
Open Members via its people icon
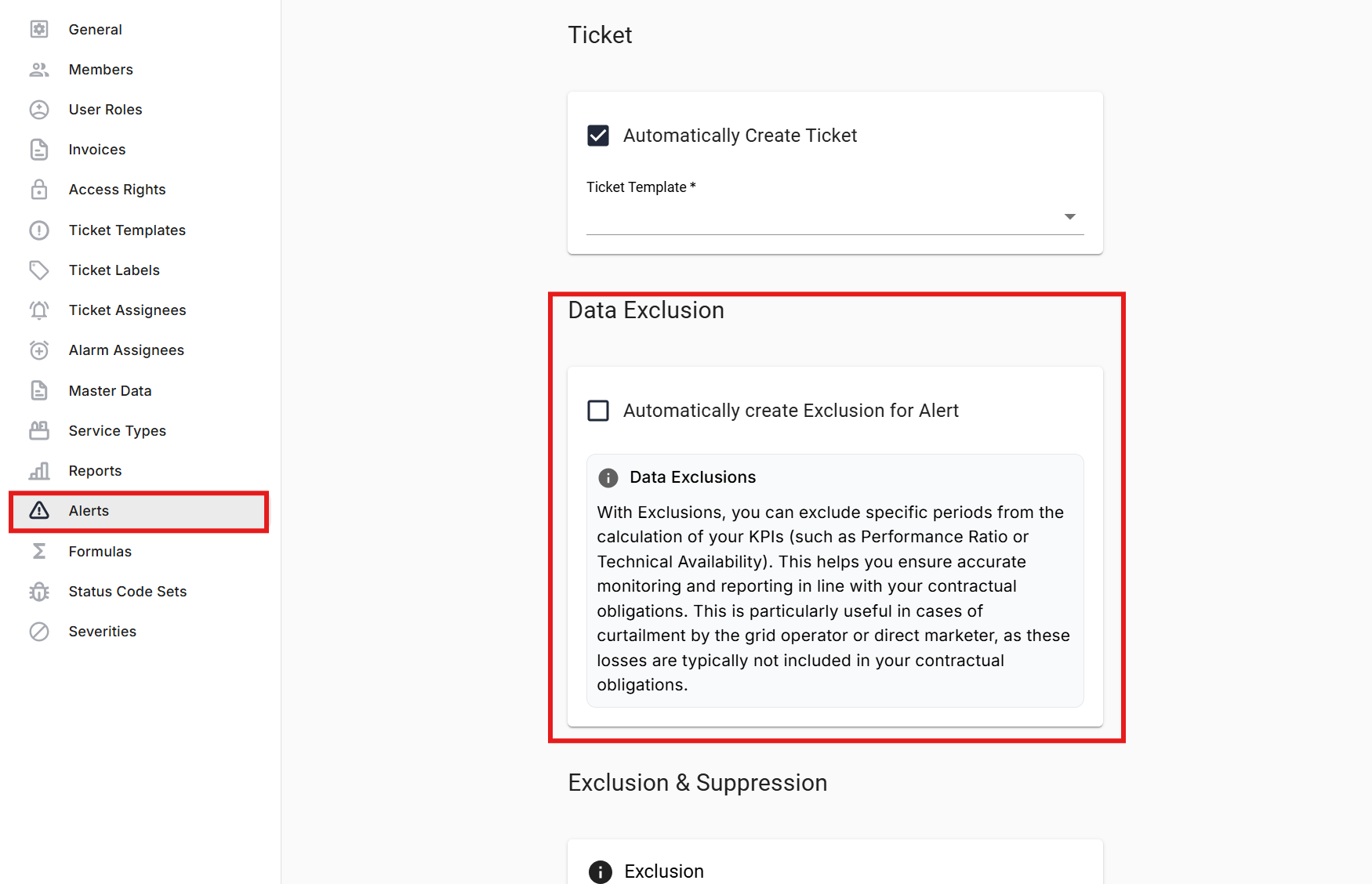[39, 70]
